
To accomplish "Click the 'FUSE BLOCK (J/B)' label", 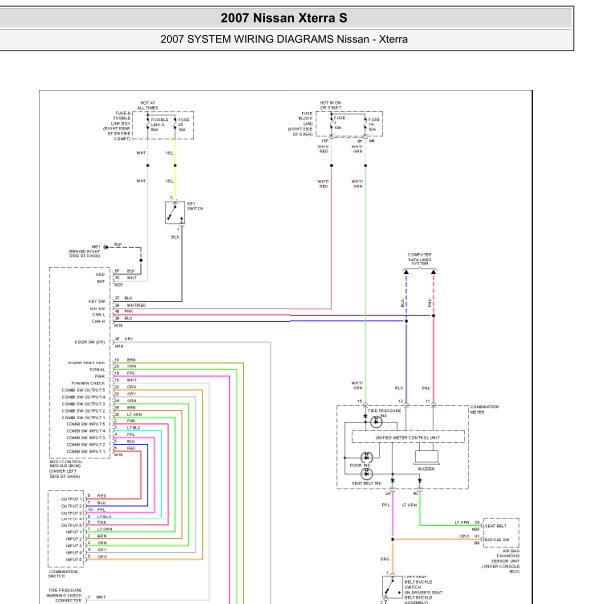I will (301, 124).
